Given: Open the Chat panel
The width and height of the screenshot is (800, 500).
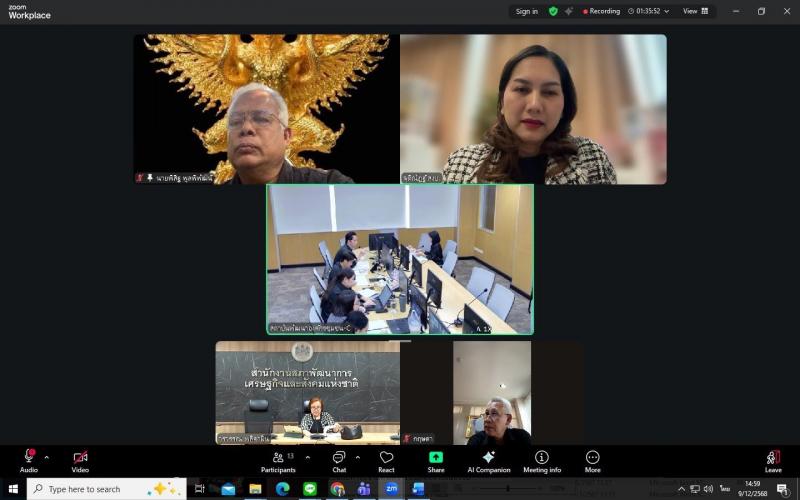Looking at the screenshot, I should coord(339,461).
